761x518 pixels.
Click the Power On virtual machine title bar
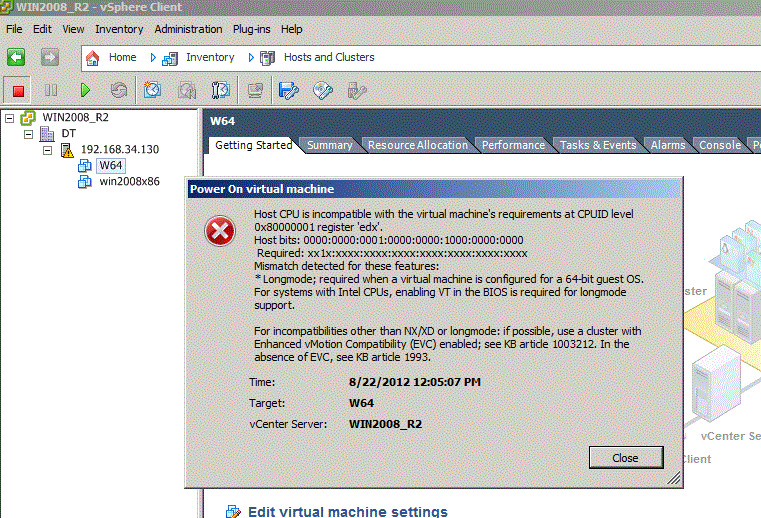[x=434, y=189]
